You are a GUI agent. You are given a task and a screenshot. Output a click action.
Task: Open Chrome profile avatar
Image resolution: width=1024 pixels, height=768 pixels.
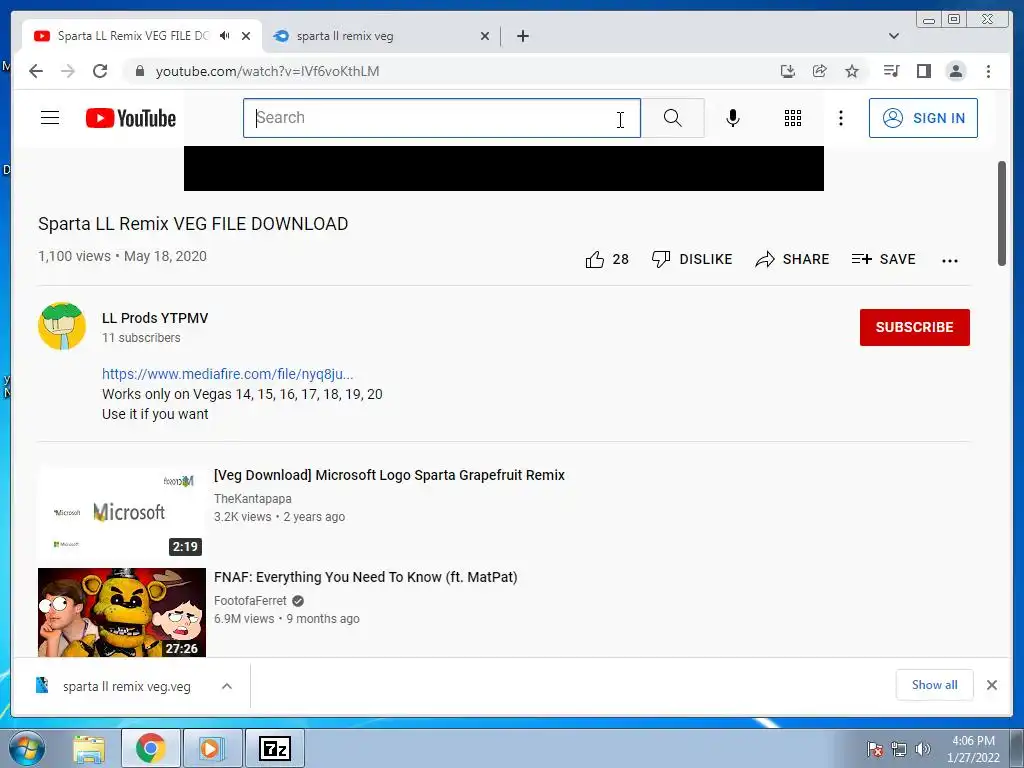955,71
